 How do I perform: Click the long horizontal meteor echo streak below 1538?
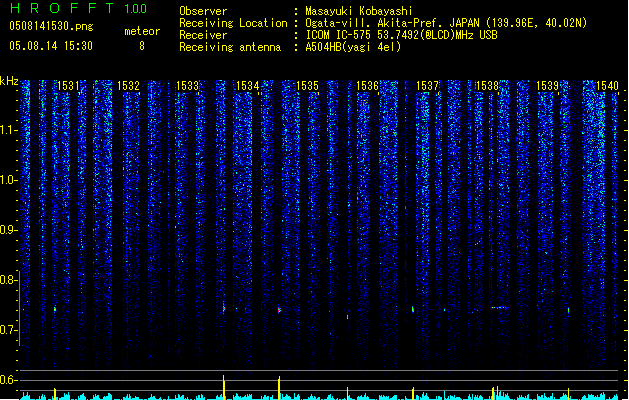(499, 308)
